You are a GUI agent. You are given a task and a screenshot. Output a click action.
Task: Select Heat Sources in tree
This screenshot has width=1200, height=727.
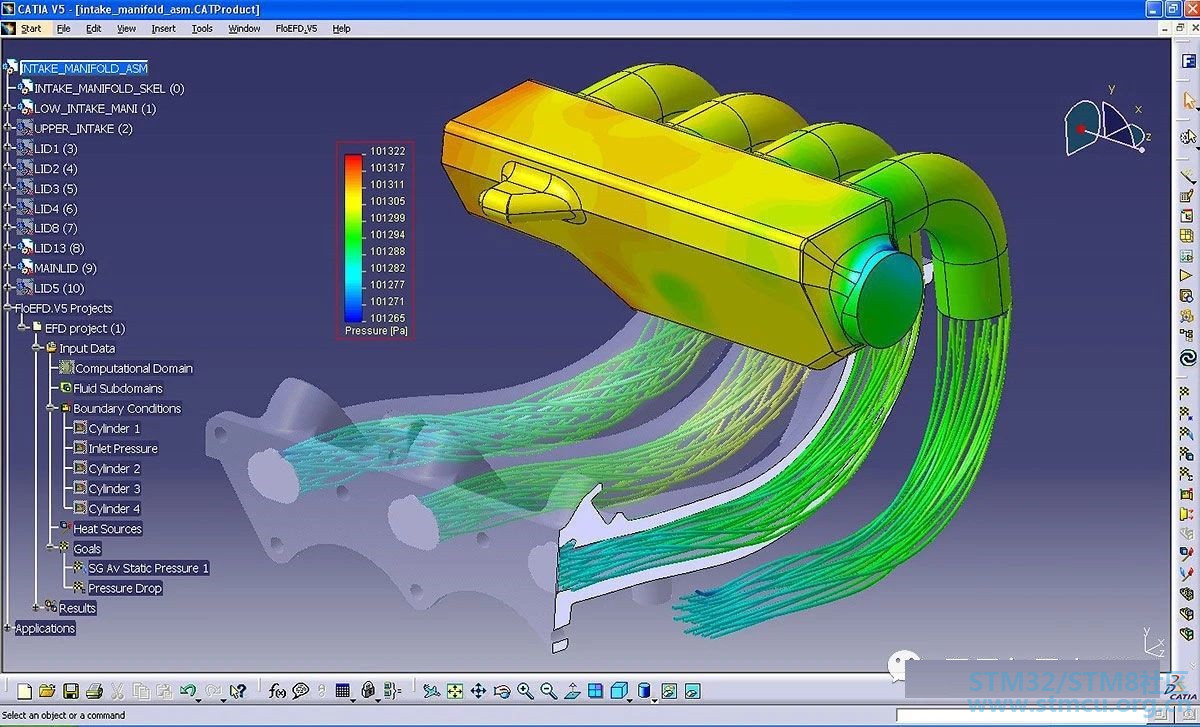click(x=107, y=528)
